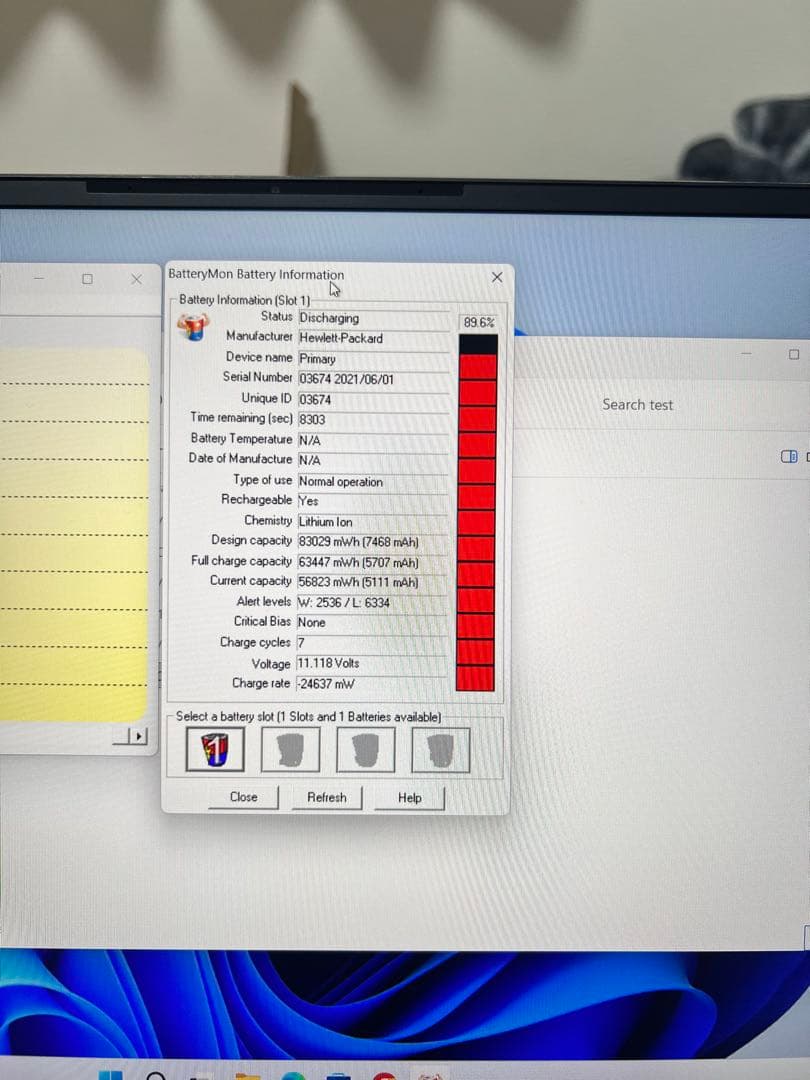Close the BatteryMon Battery Information dialog
The image size is (810, 1080).
pyautogui.click(x=497, y=277)
